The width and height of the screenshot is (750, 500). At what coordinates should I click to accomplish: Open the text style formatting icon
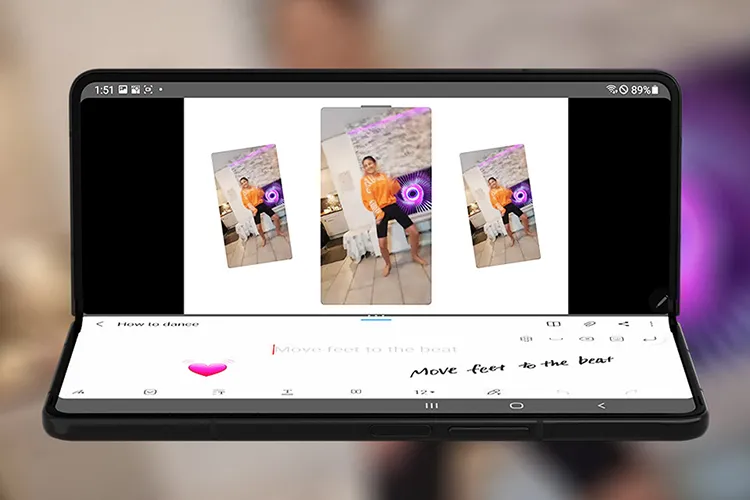pyautogui.click(x=219, y=392)
